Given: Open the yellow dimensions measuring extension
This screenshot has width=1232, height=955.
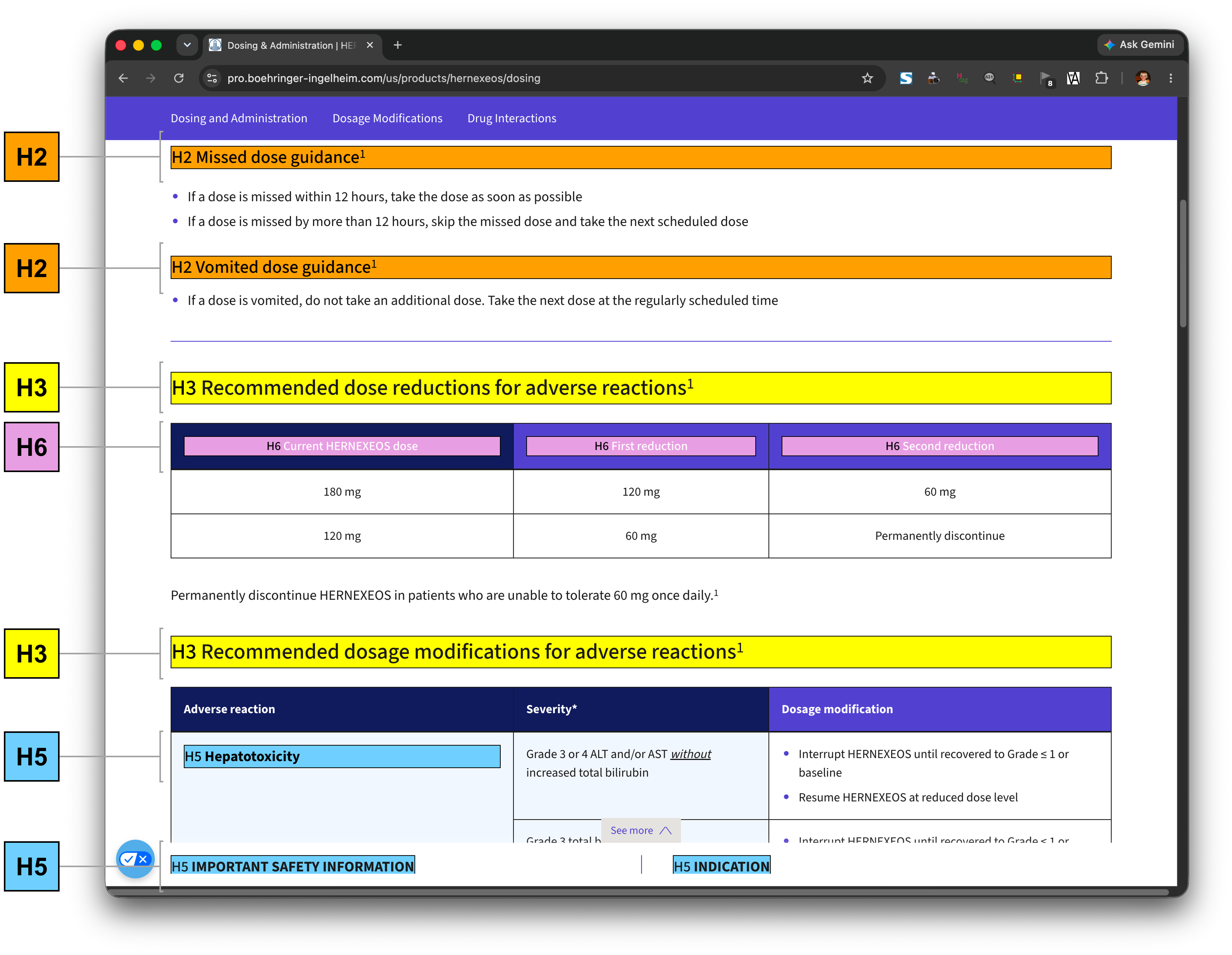Looking at the screenshot, I should pos(1018,79).
